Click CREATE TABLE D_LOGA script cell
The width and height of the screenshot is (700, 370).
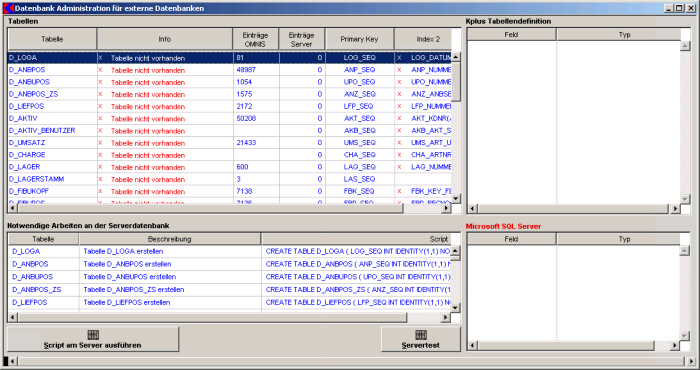click(356, 251)
